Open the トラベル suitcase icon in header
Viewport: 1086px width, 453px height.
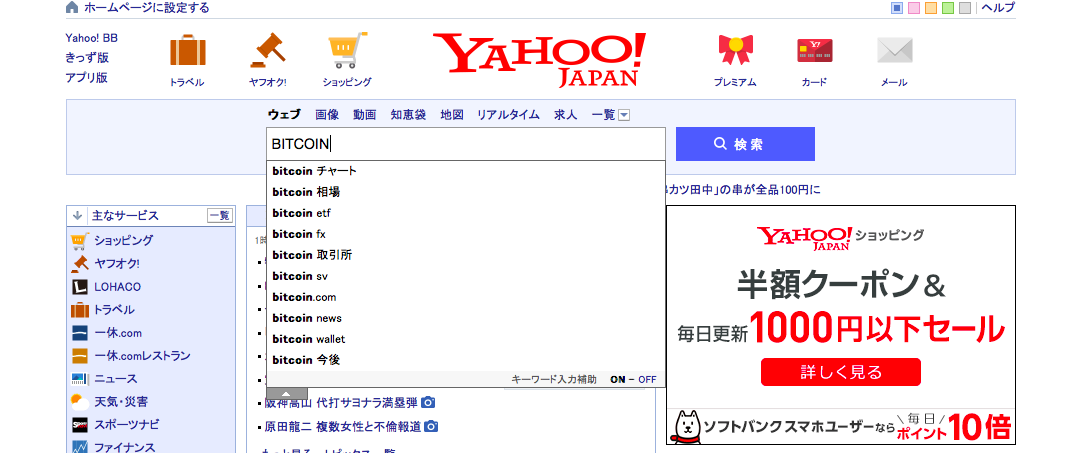click(x=187, y=51)
